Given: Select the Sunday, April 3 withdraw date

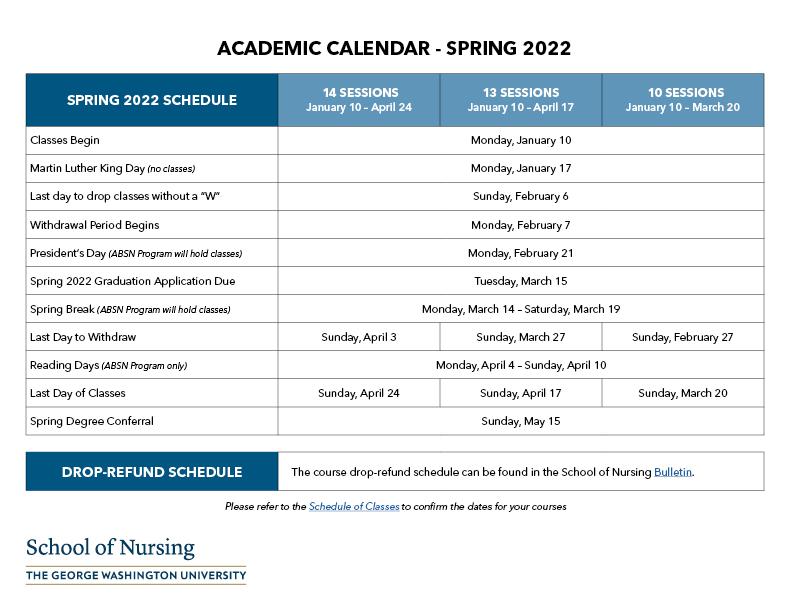Looking at the screenshot, I should 359,337.
